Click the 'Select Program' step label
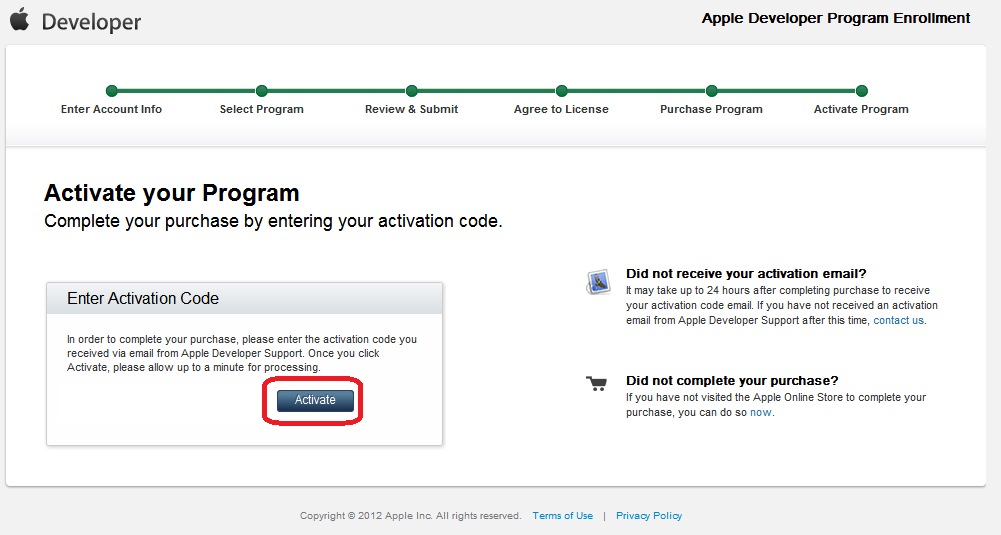This screenshot has width=1001, height=535. pyautogui.click(x=262, y=109)
